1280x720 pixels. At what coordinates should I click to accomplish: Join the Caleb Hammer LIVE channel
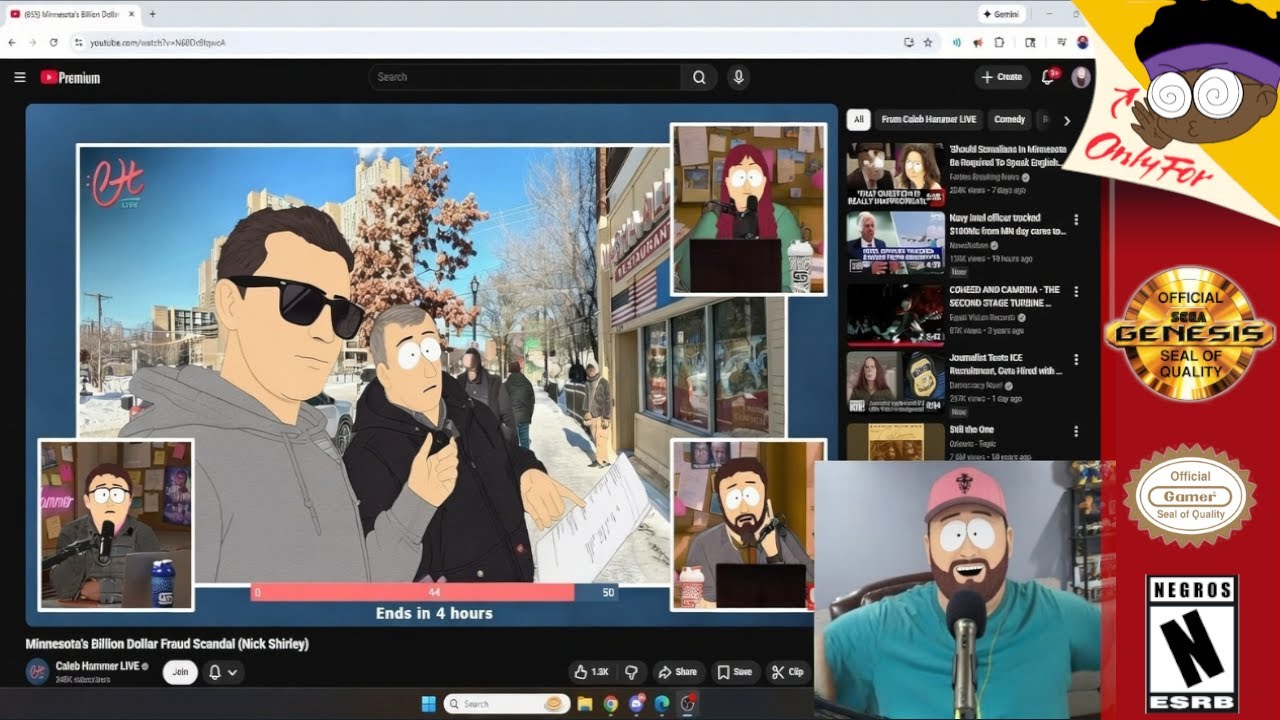click(180, 672)
